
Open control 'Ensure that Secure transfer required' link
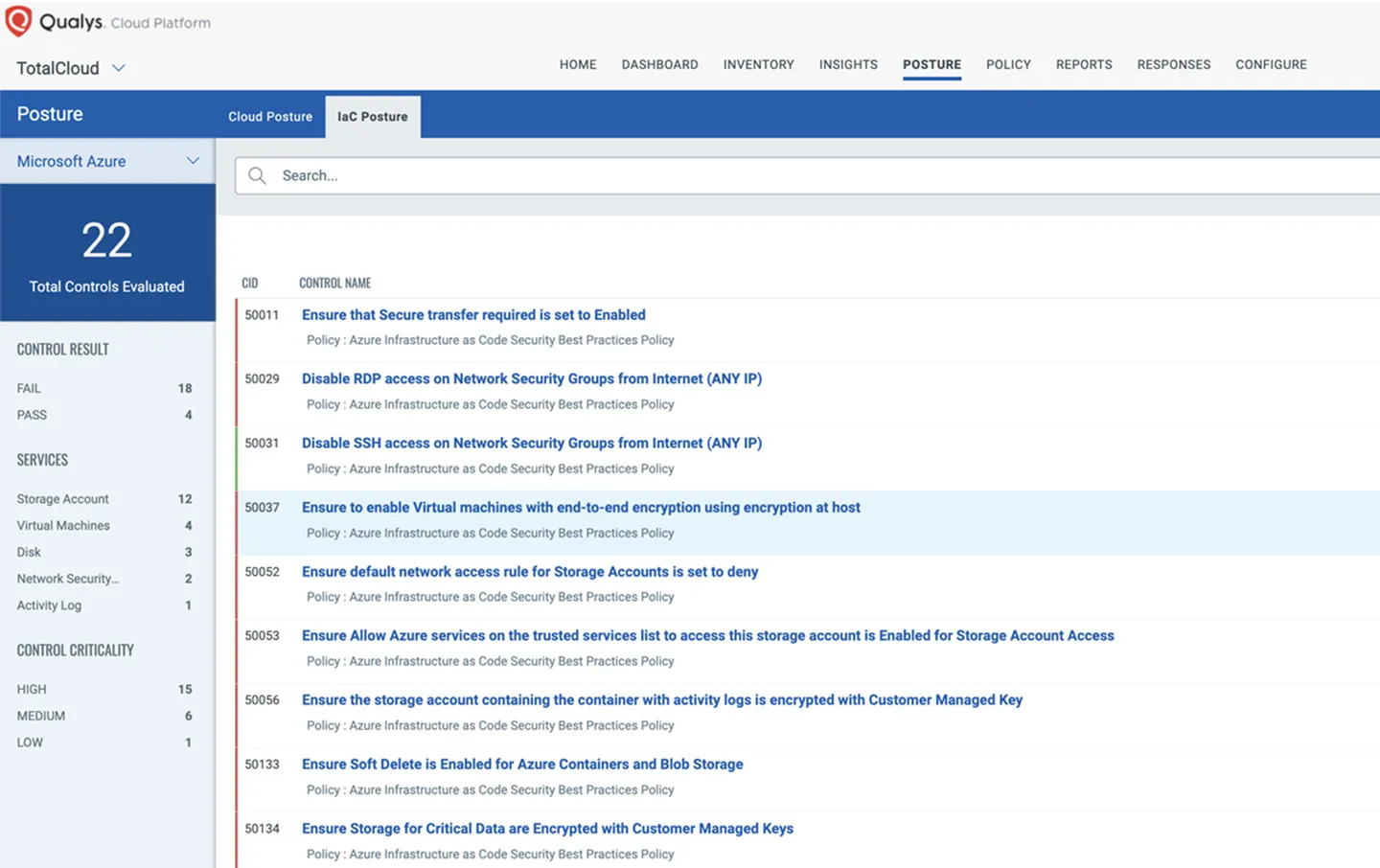coord(473,315)
